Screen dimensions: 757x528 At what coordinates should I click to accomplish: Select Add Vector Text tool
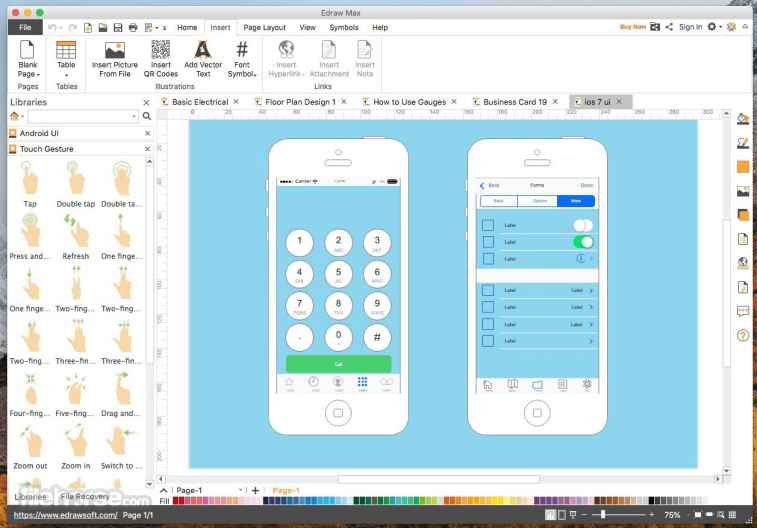[x=203, y=48]
